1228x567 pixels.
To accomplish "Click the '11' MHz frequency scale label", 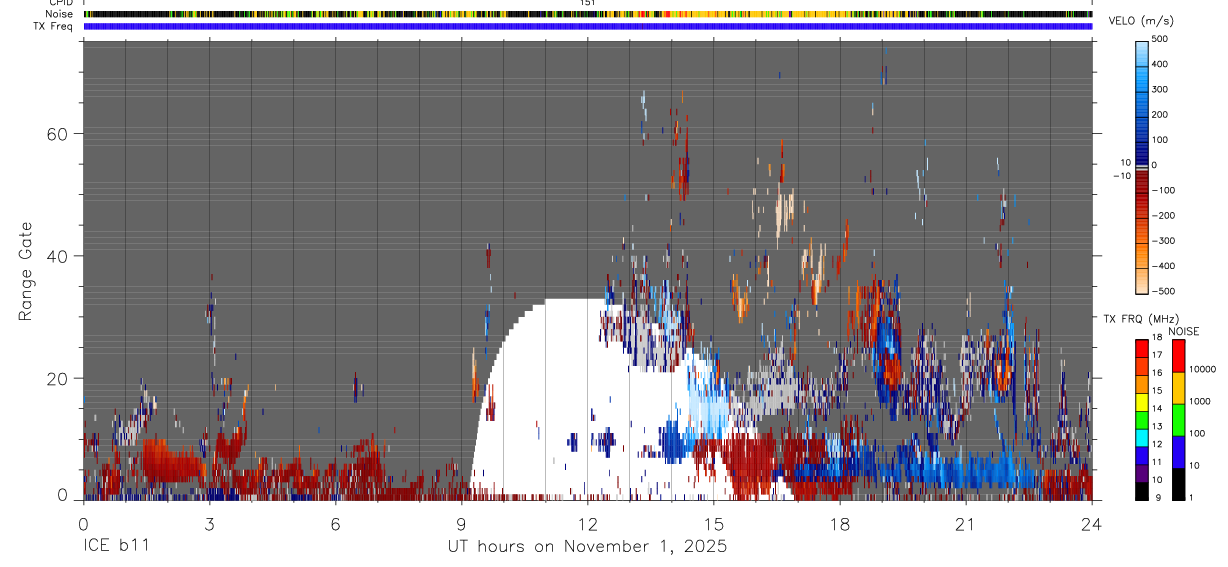I will pos(1158,461).
